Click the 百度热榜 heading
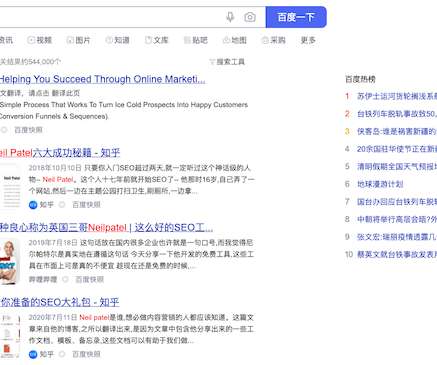Image resolution: width=437 pixels, height=365 pixels. 360,79
